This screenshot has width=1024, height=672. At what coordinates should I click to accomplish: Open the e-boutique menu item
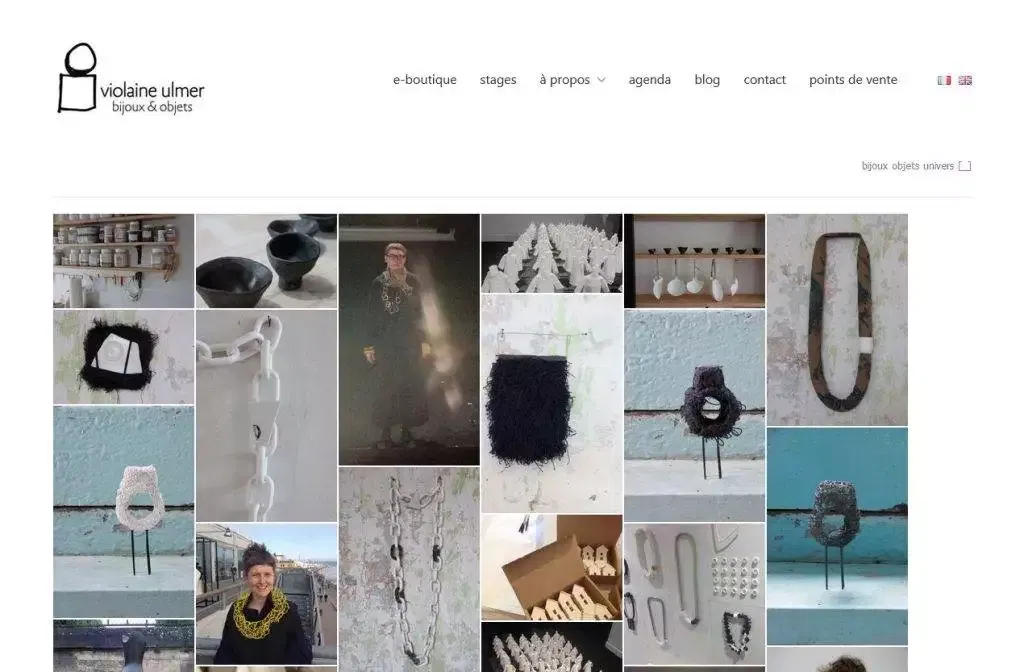424,80
